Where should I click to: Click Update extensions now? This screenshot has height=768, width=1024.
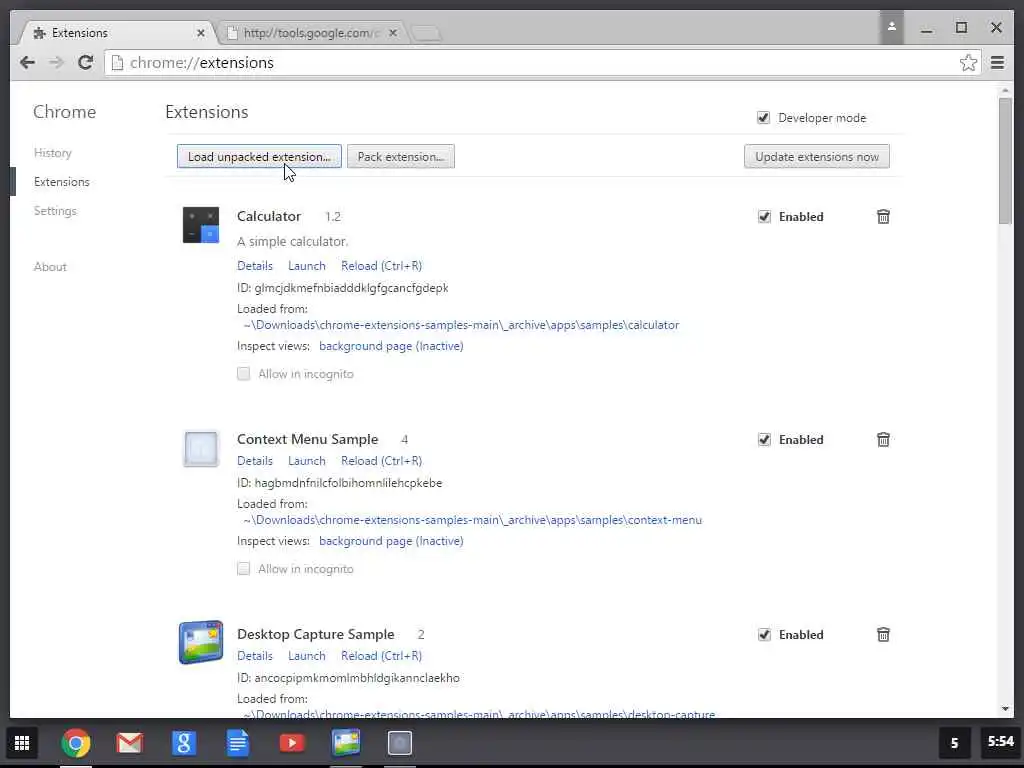[816, 157]
